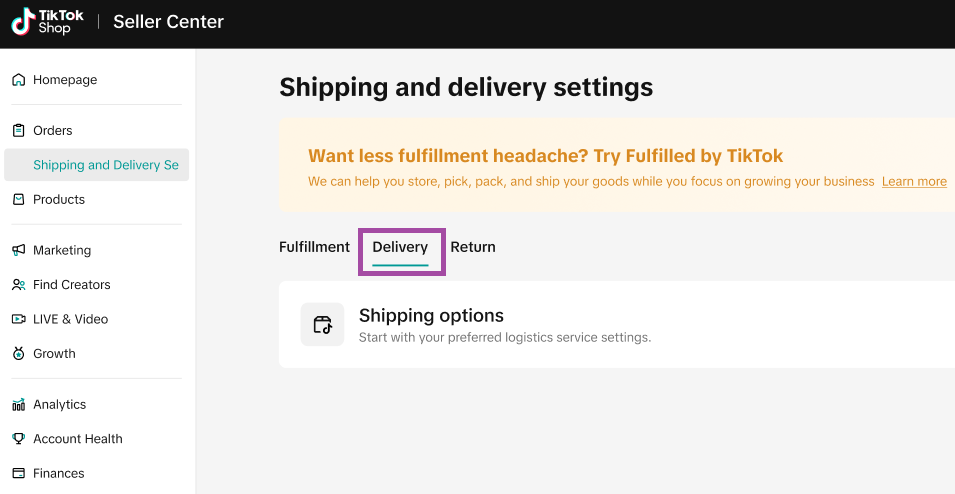Click the Homepage house icon
This screenshot has height=494, width=955.
click(x=18, y=80)
